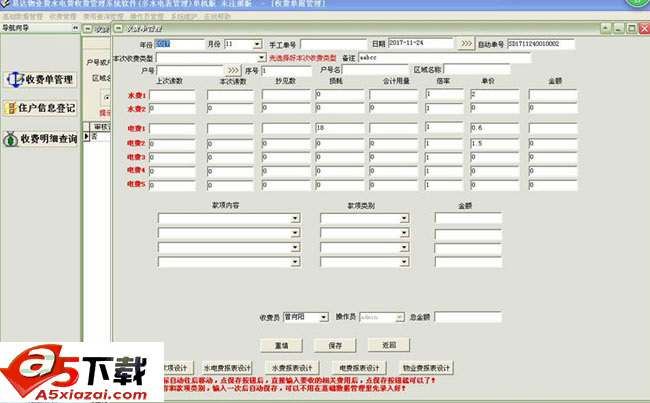
Task: Open the 收费员 dropdown
Action: [x=324, y=317]
